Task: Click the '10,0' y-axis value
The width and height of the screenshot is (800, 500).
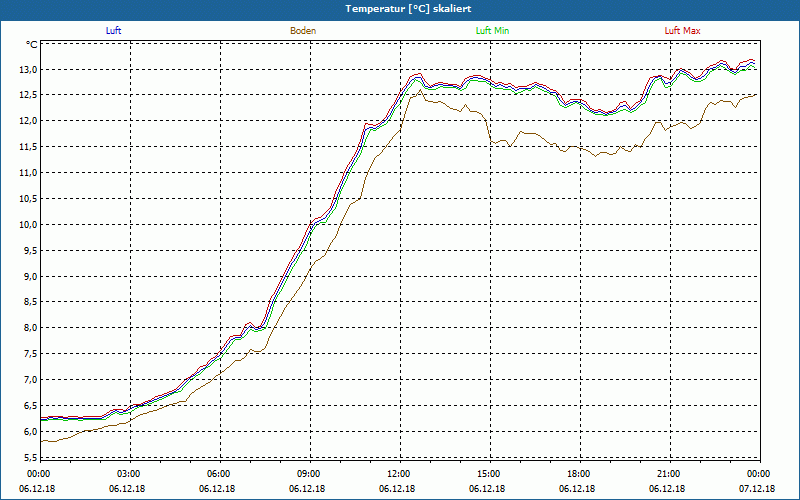Action: (28, 224)
